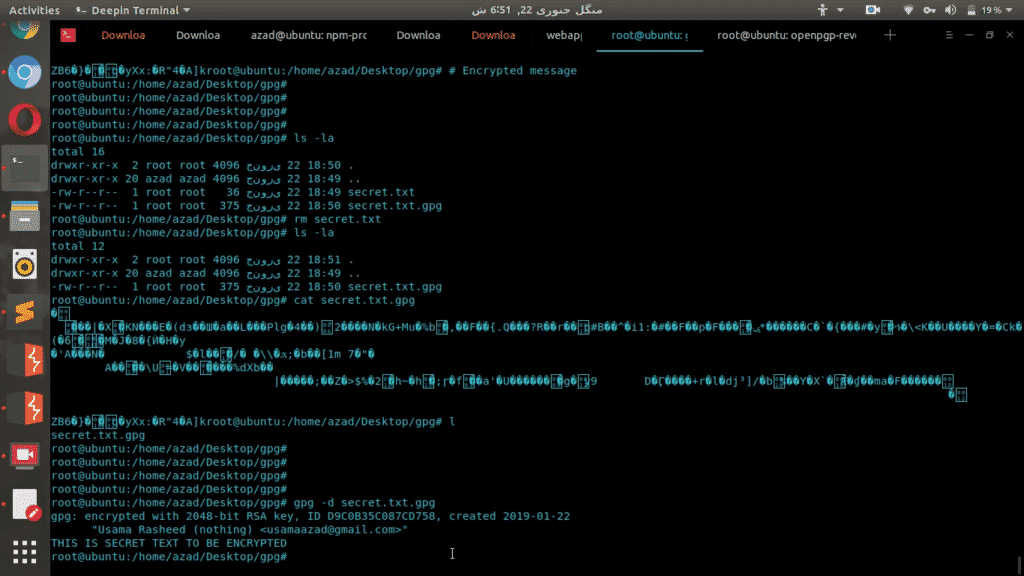This screenshot has height=576, width=1024.
Task: Switch to root@ubuntu: openpgp-rev tab
Action: click(x=786, y=35)
